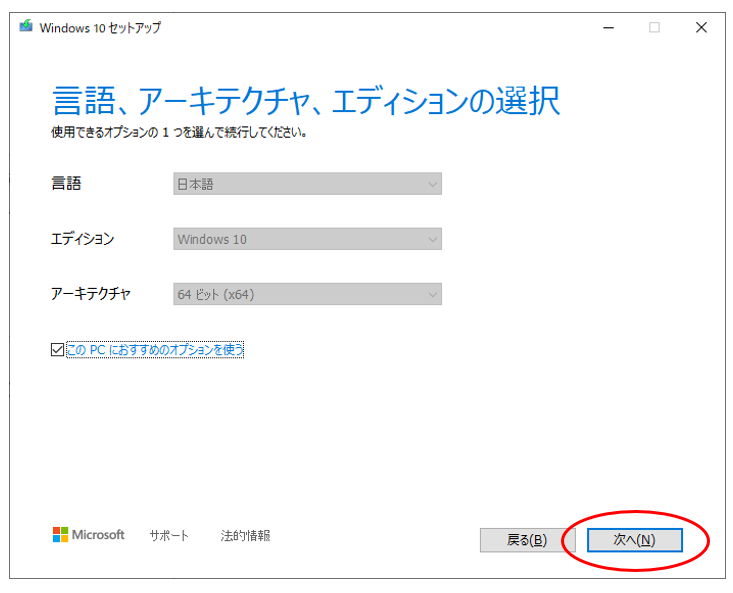The height and width of the screenshot is (593, 733).
Task: Click the エディション field label
Action: click(x=83, y=239)
